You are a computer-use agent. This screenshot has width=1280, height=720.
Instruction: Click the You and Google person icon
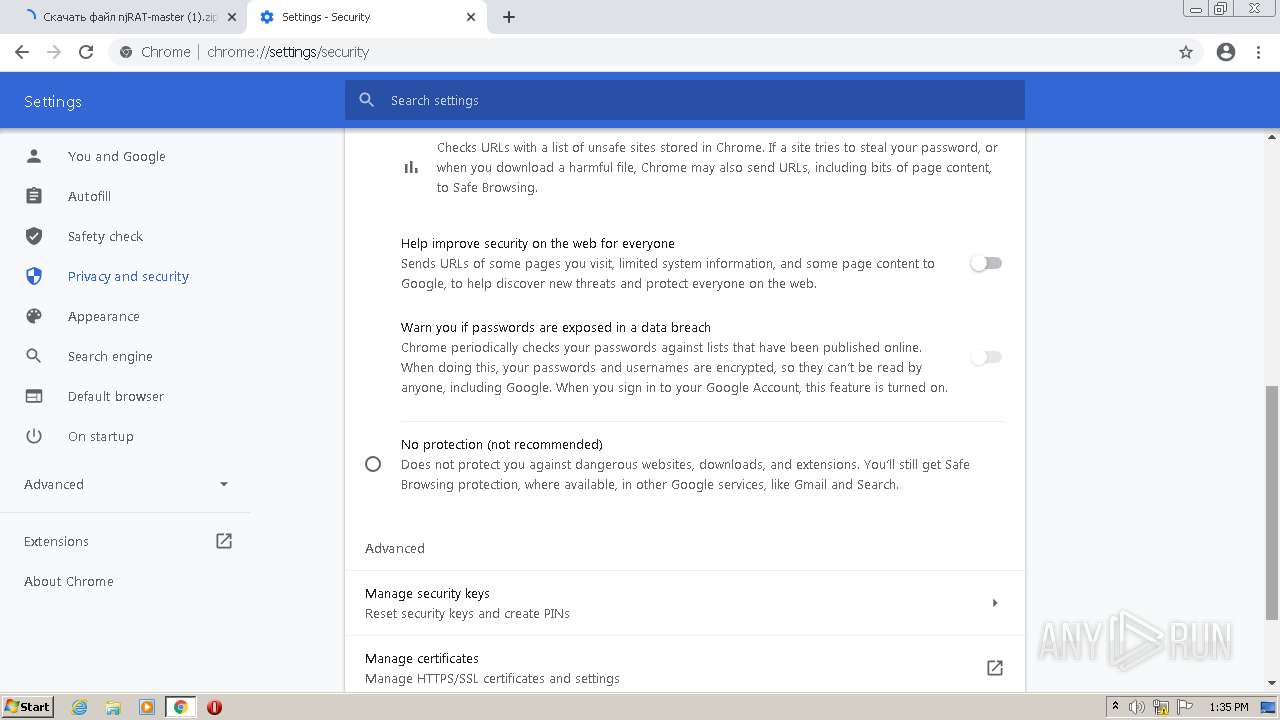pos(34,156)
